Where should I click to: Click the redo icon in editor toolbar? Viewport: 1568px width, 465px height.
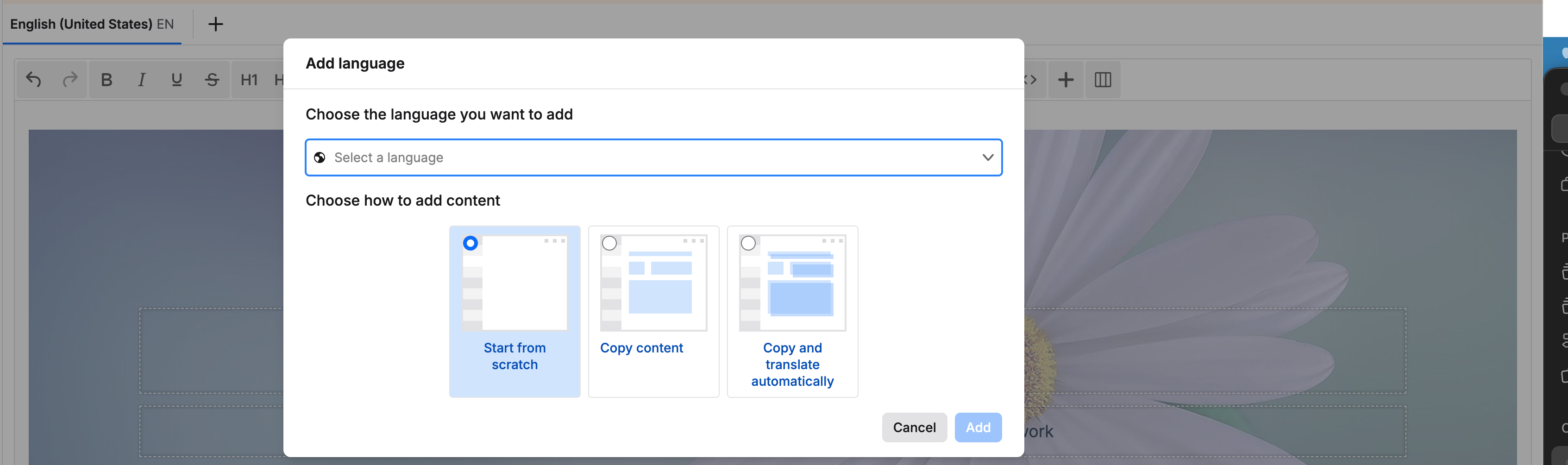(x=70, y=80)
